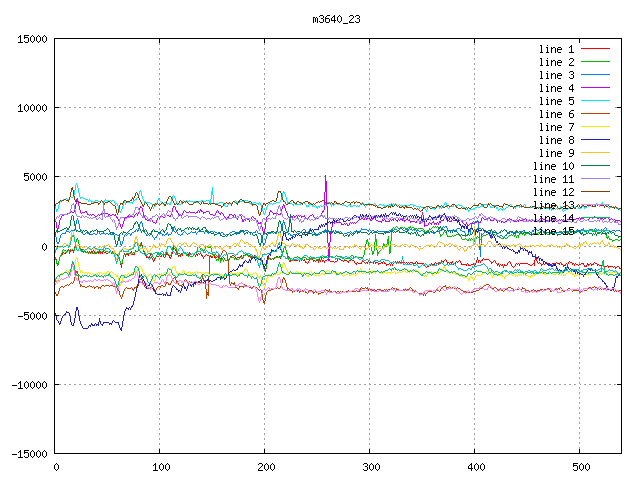The width and height of the screenshot is (640, 480).
Task: Click the red line 1 legend sample
Action: coord(595,49)
